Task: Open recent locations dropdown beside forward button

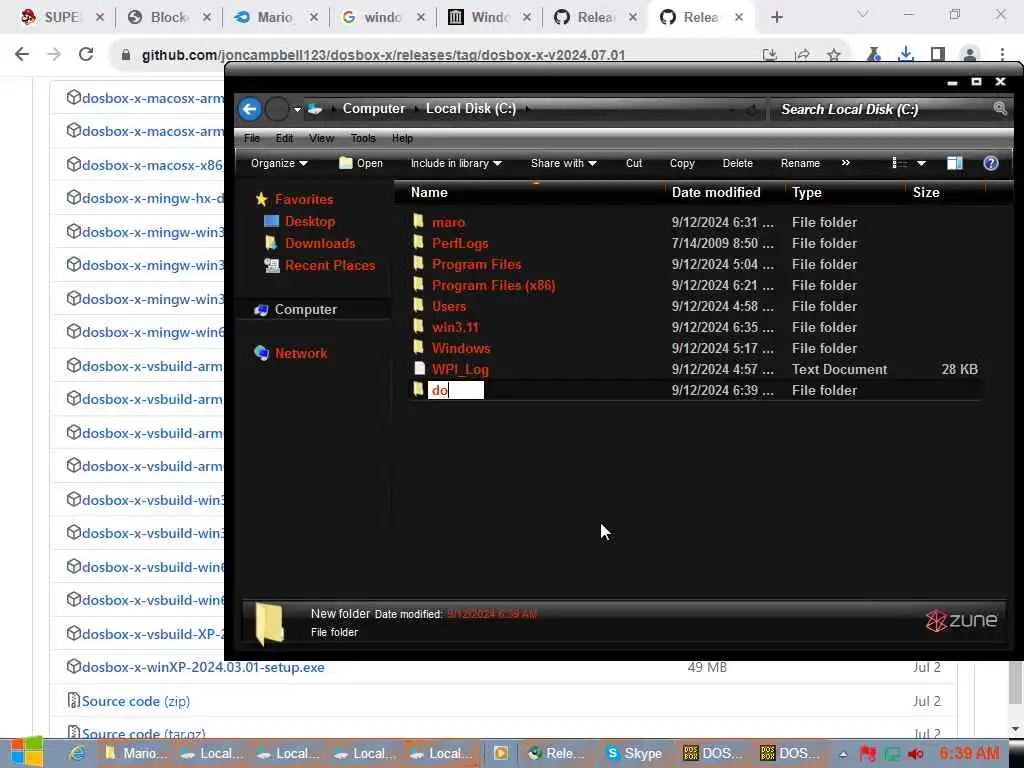Action: [x=297, y=109]
